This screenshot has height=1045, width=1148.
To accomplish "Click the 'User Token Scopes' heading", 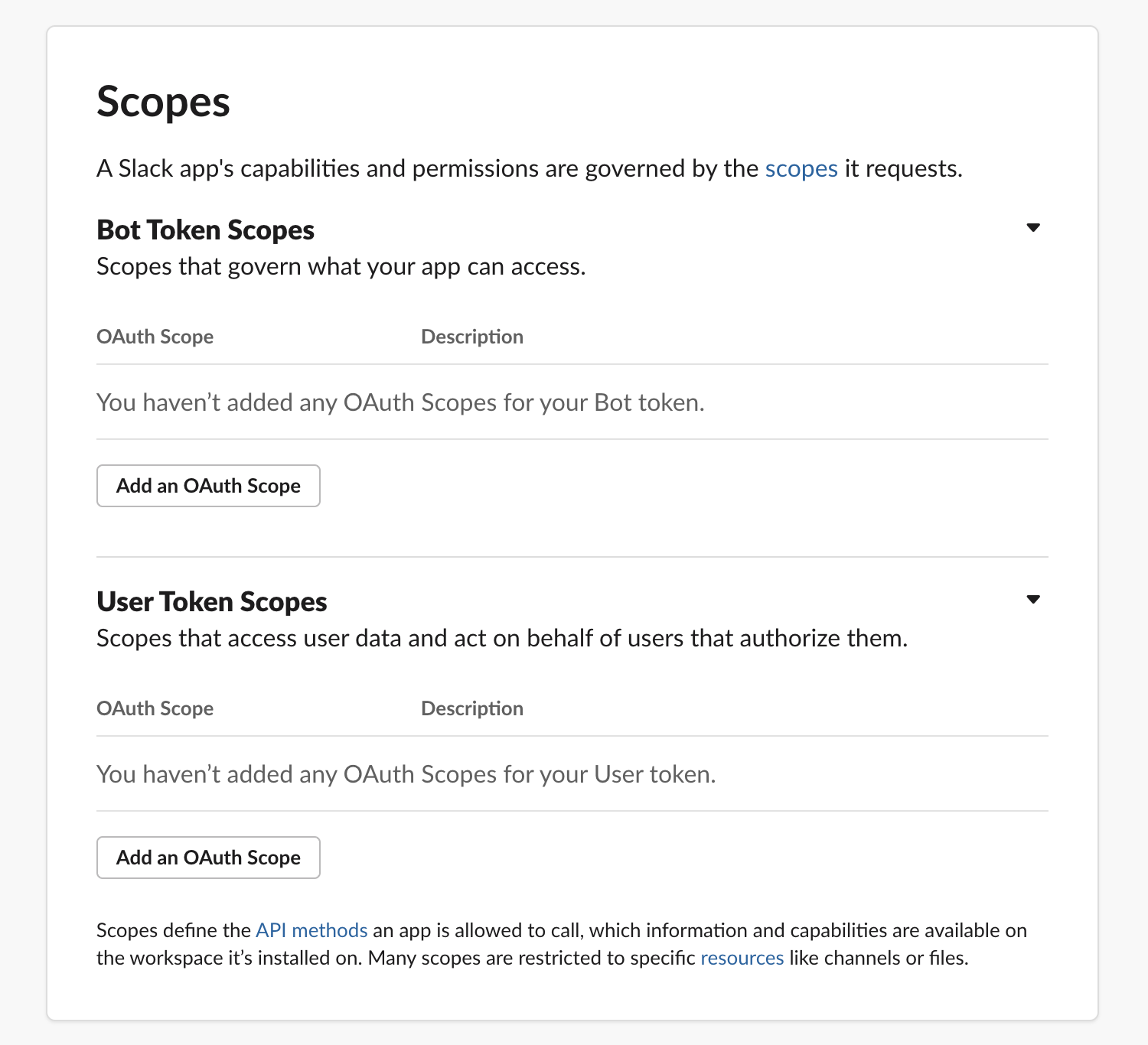I will click(x=212, y=602).
